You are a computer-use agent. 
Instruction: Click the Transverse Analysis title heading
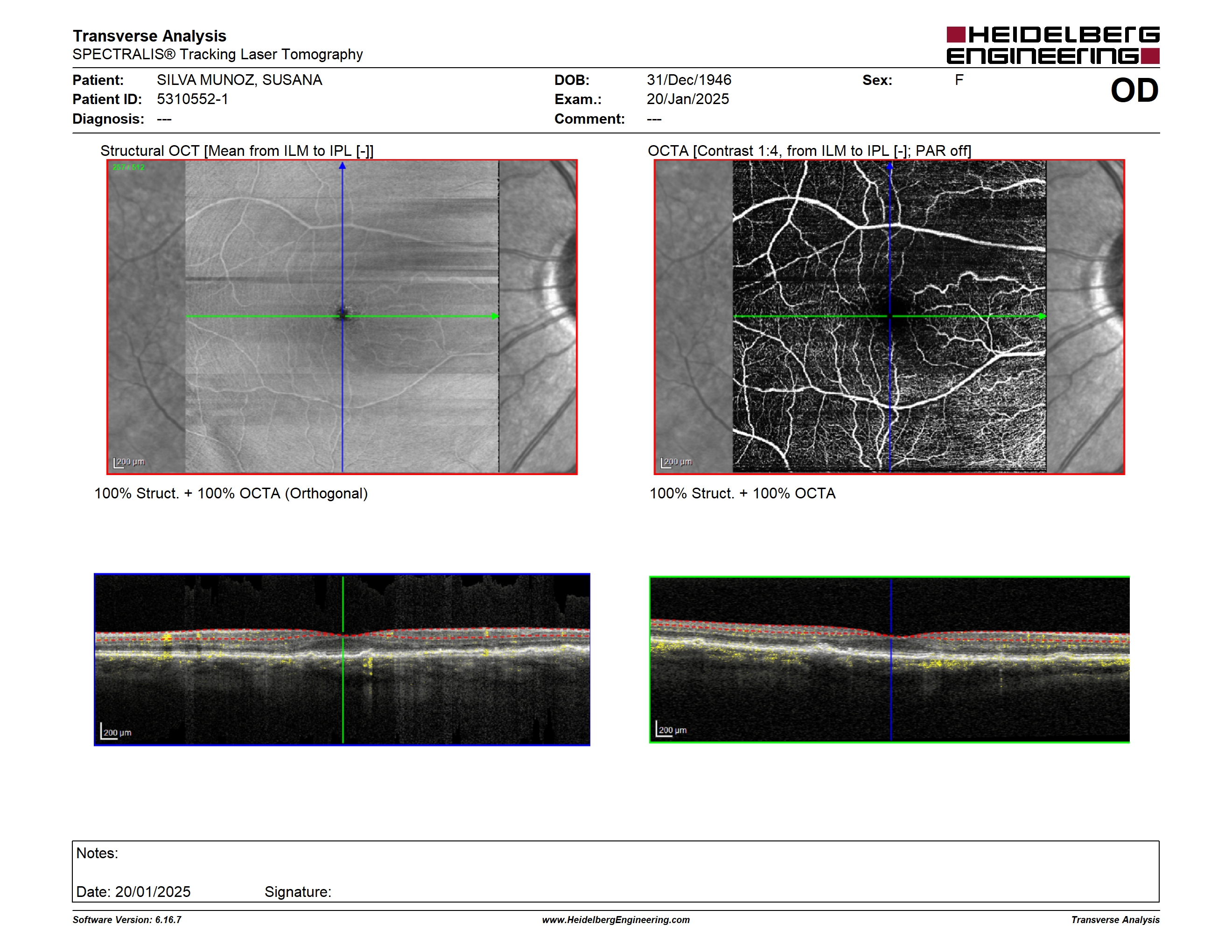149,35
